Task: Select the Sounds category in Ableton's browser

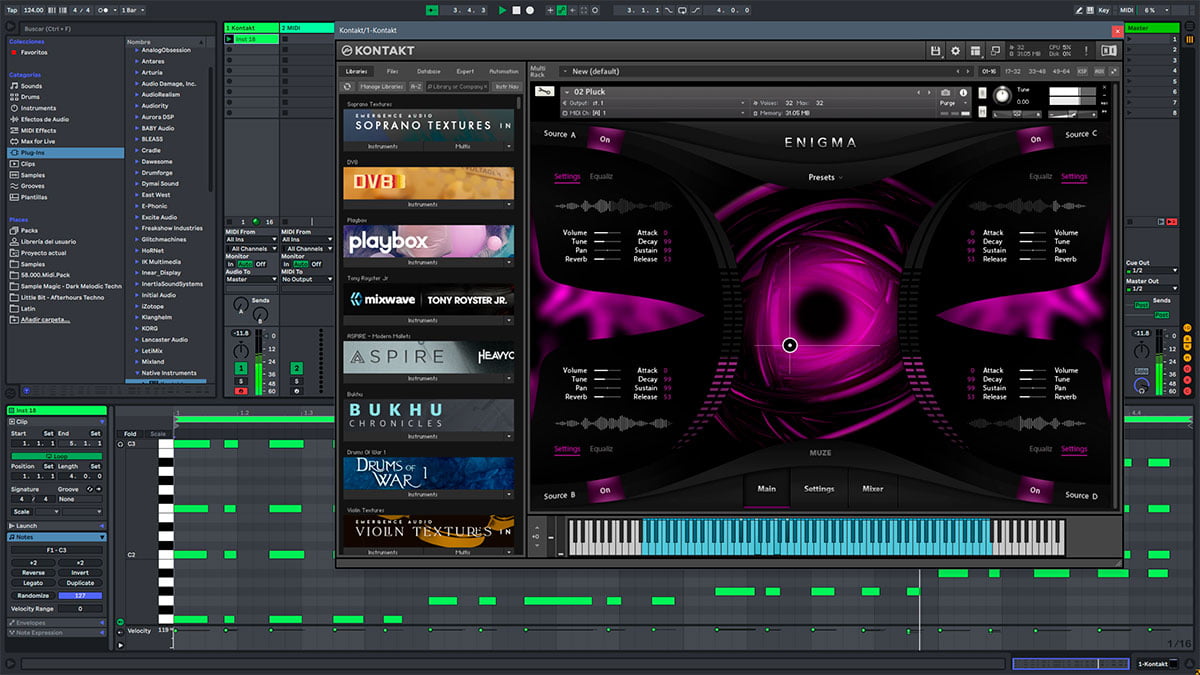Action: pos(32,86)
